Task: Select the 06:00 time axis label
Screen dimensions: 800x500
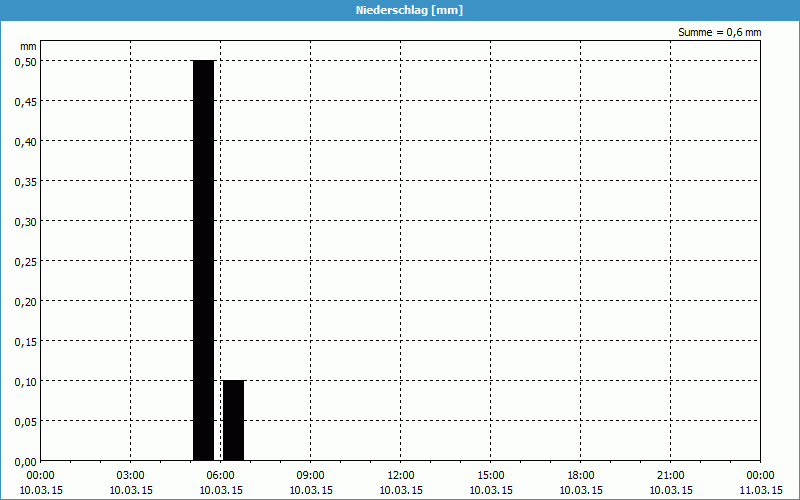Action: point(220,475)
